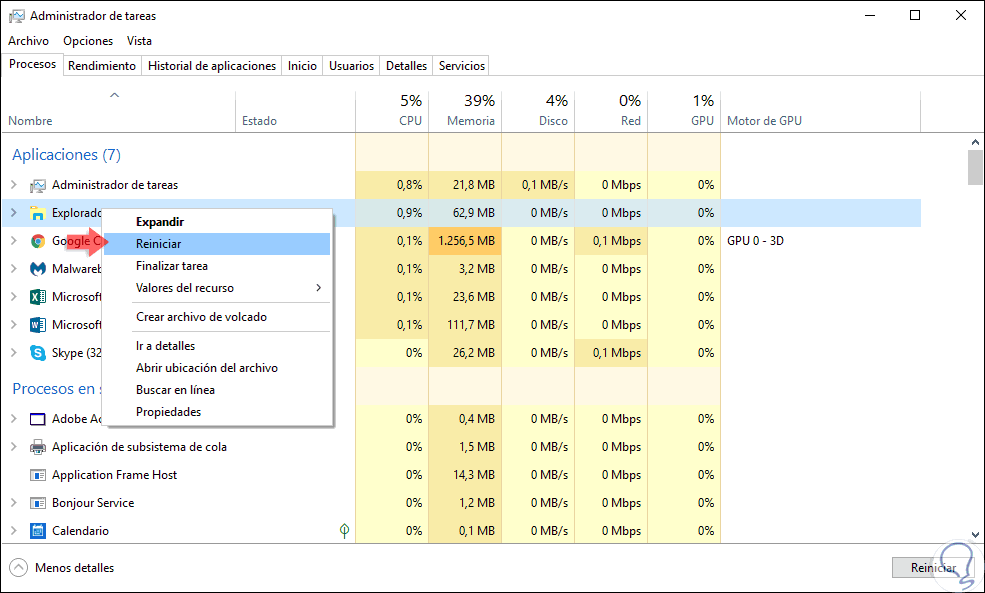The height and width of the screenshot is (593, 985).
Task: Expand the Administrador de tareas process row
Action: tap(14, 185)
